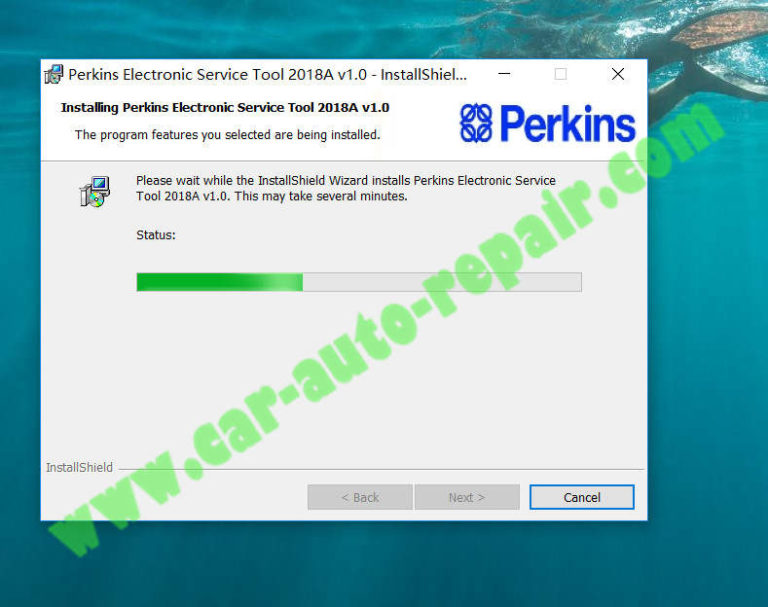Click the installation progress bar
The image size is (768, 607).
(x=359, y=282)
